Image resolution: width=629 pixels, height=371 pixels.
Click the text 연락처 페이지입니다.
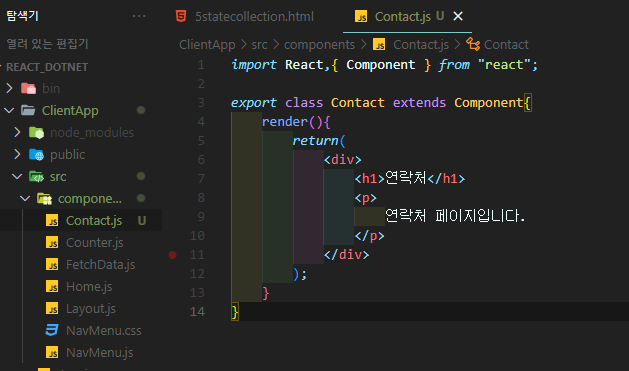click(455, 216)
